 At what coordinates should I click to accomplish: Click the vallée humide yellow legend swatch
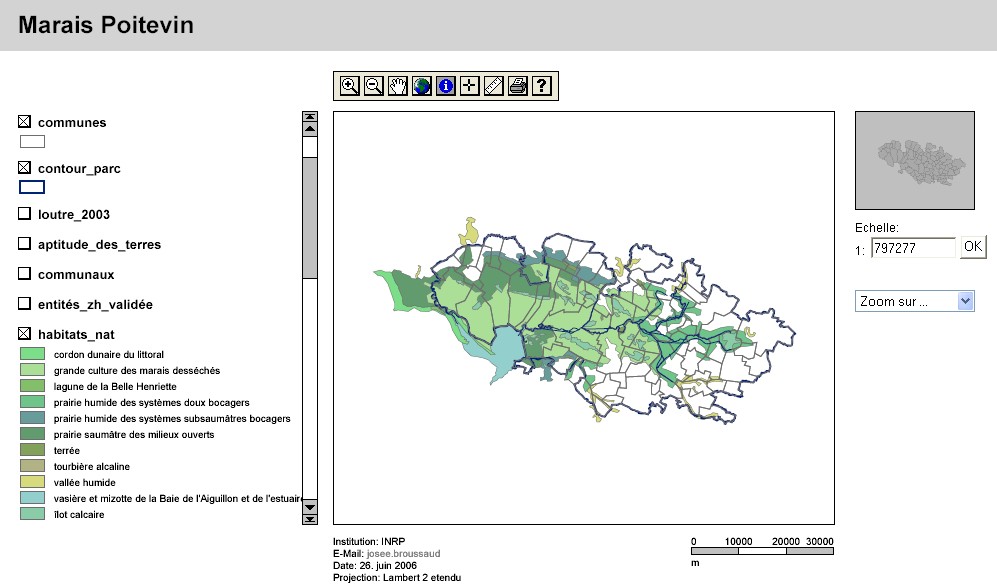pyautogui.click(x=33, y=482)
